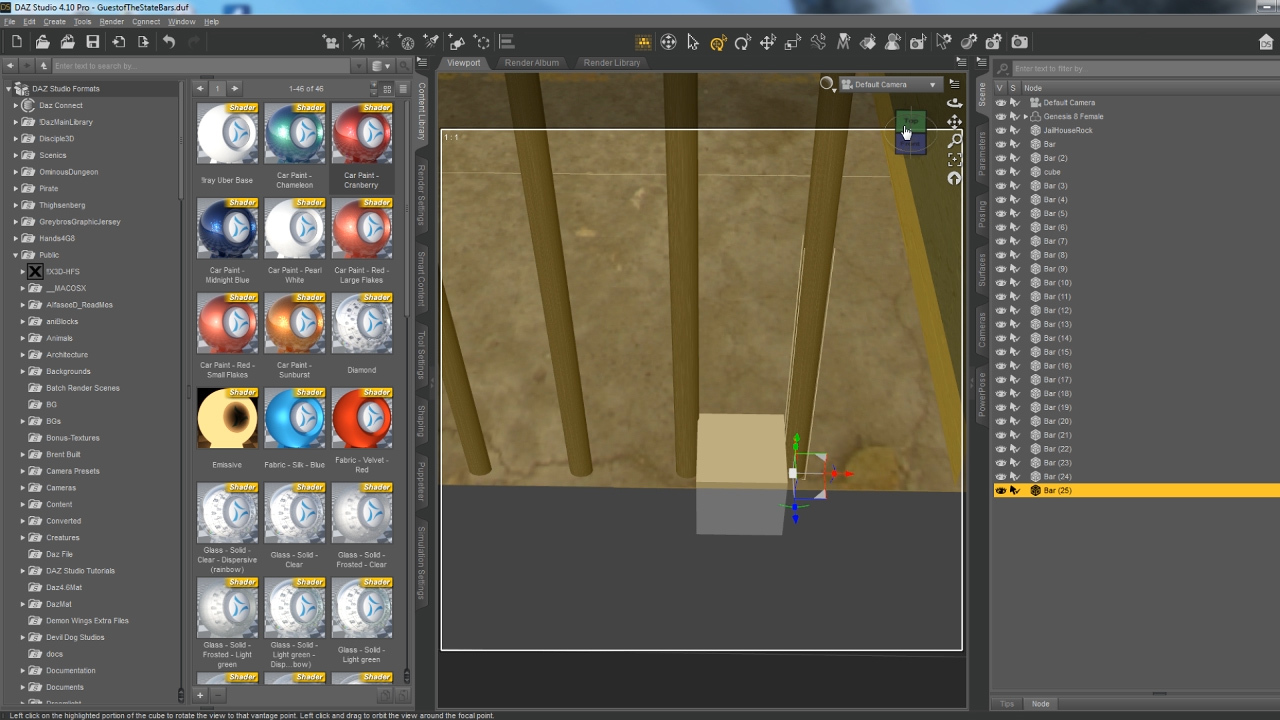Hide the JailHouseRock node
The width and height of the screenshot is (1280, 720).
(x=1000, y=130)
